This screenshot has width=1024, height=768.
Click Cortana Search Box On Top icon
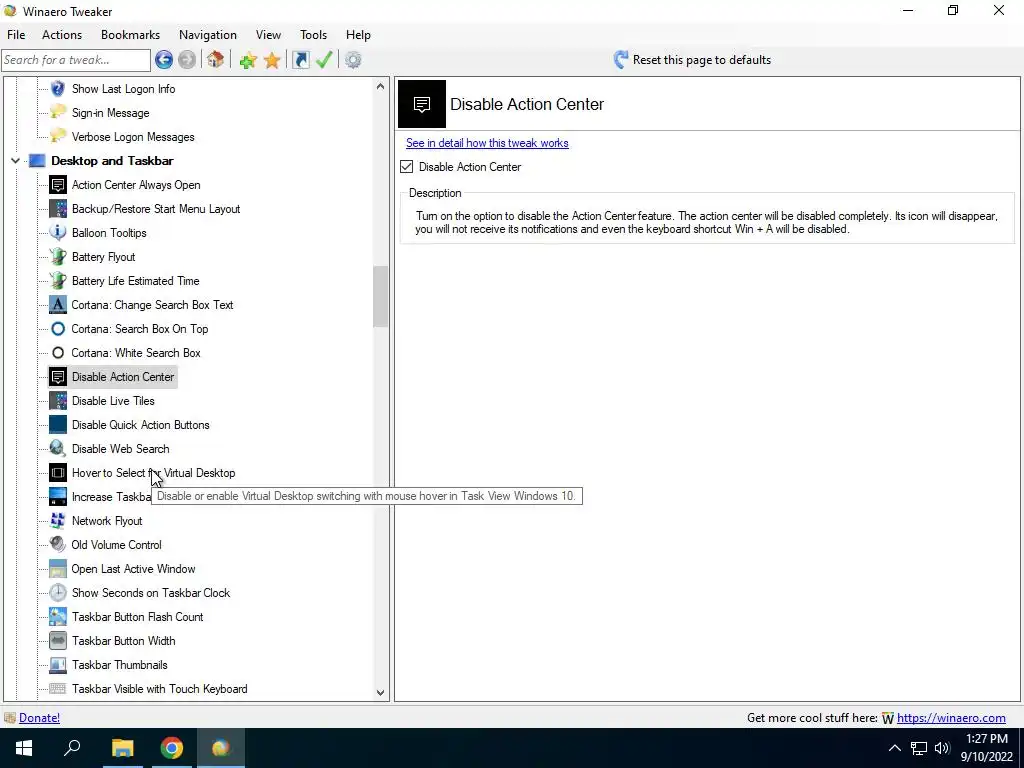pos(58,328)
